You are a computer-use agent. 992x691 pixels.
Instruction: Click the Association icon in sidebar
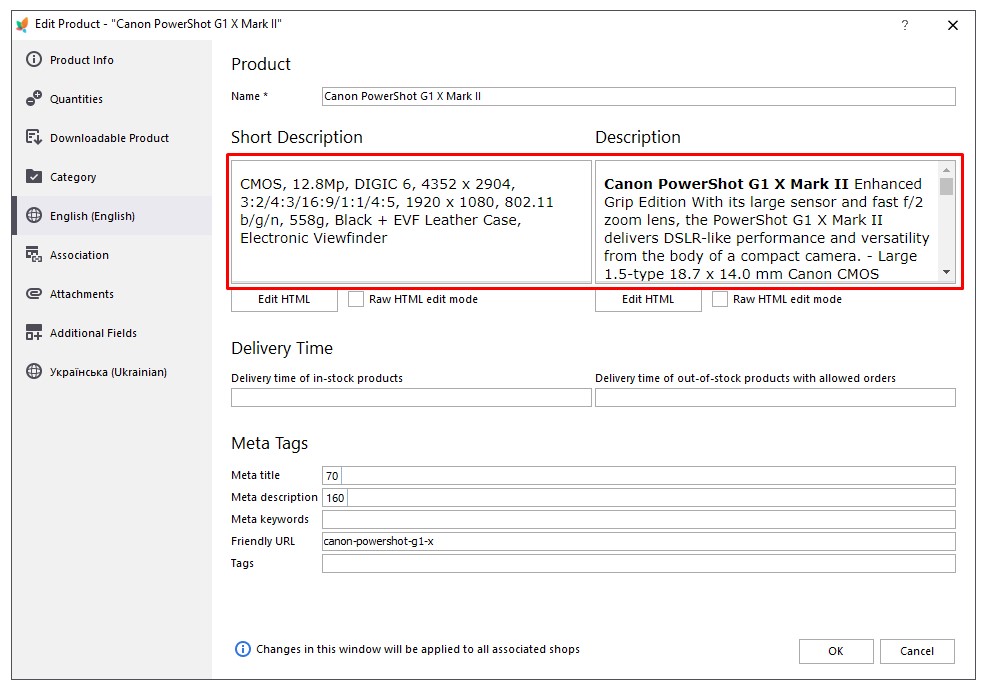tap(34, 254)
